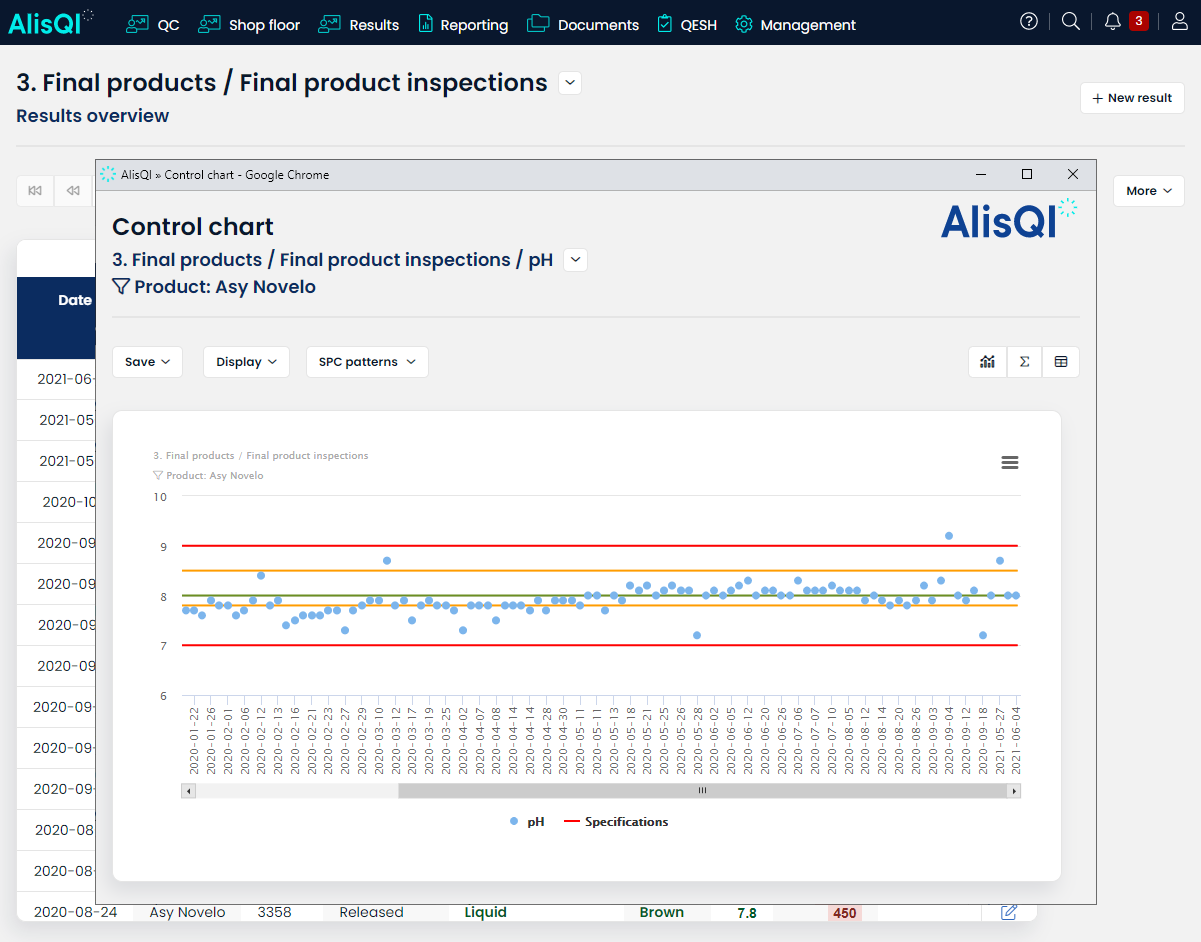The height and width of the screenshot is (942, 1201).
Task: Edit the 2020-08-24 result via pencil icon
Action: [1008, 912]
